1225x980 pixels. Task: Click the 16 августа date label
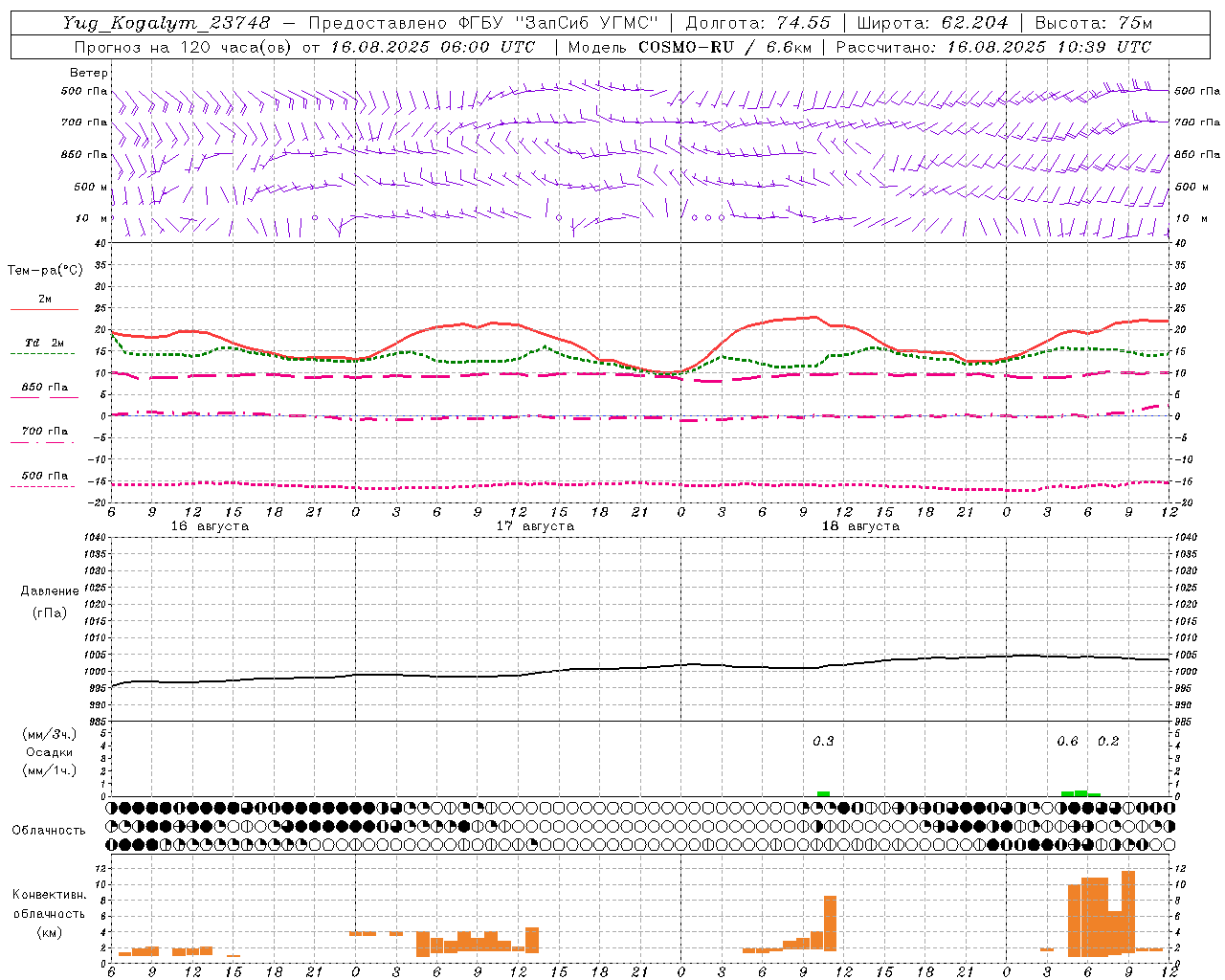tap(210, 526)
